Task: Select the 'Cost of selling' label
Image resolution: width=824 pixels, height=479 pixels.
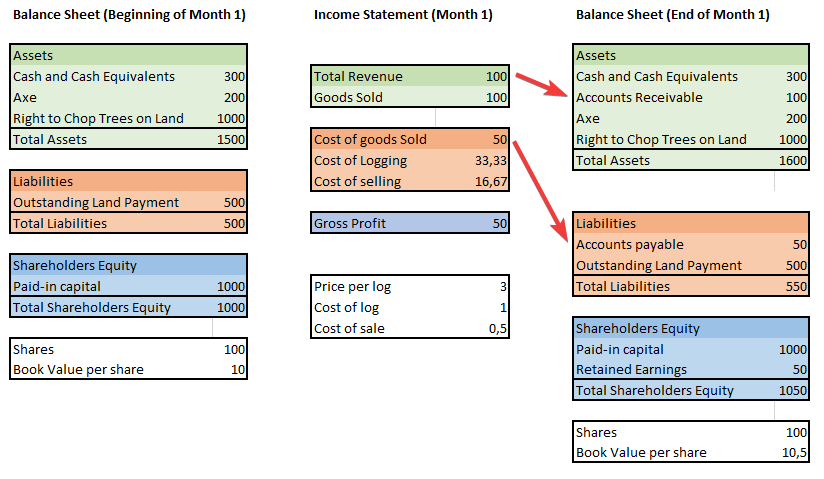Action: coord(357,182)
